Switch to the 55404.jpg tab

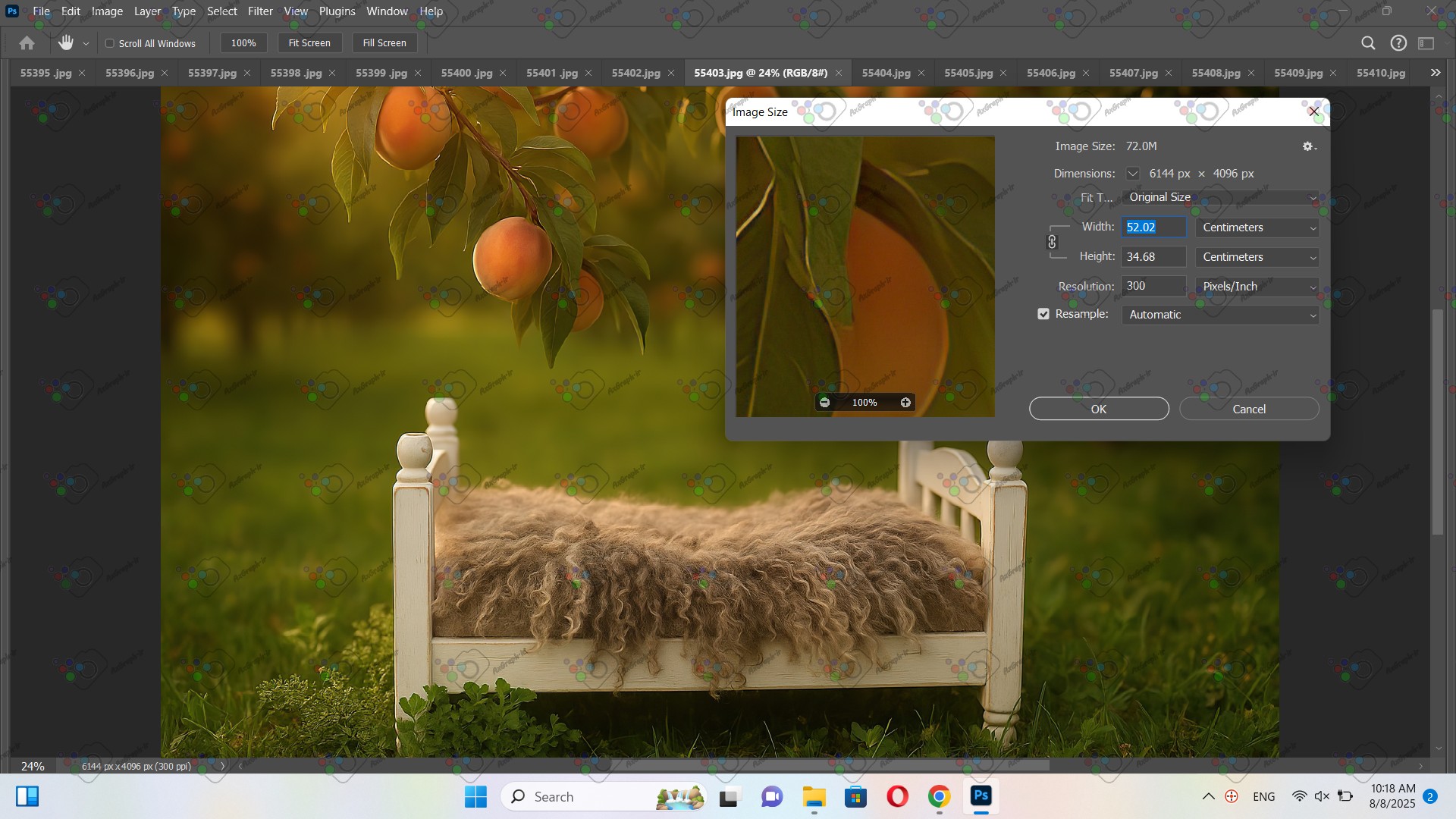[x=886, y=73]
